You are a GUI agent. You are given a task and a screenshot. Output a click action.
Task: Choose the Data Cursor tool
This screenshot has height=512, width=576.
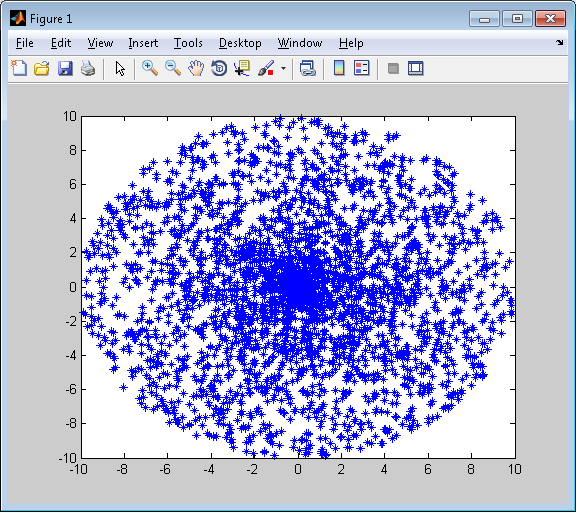(242, 68)
